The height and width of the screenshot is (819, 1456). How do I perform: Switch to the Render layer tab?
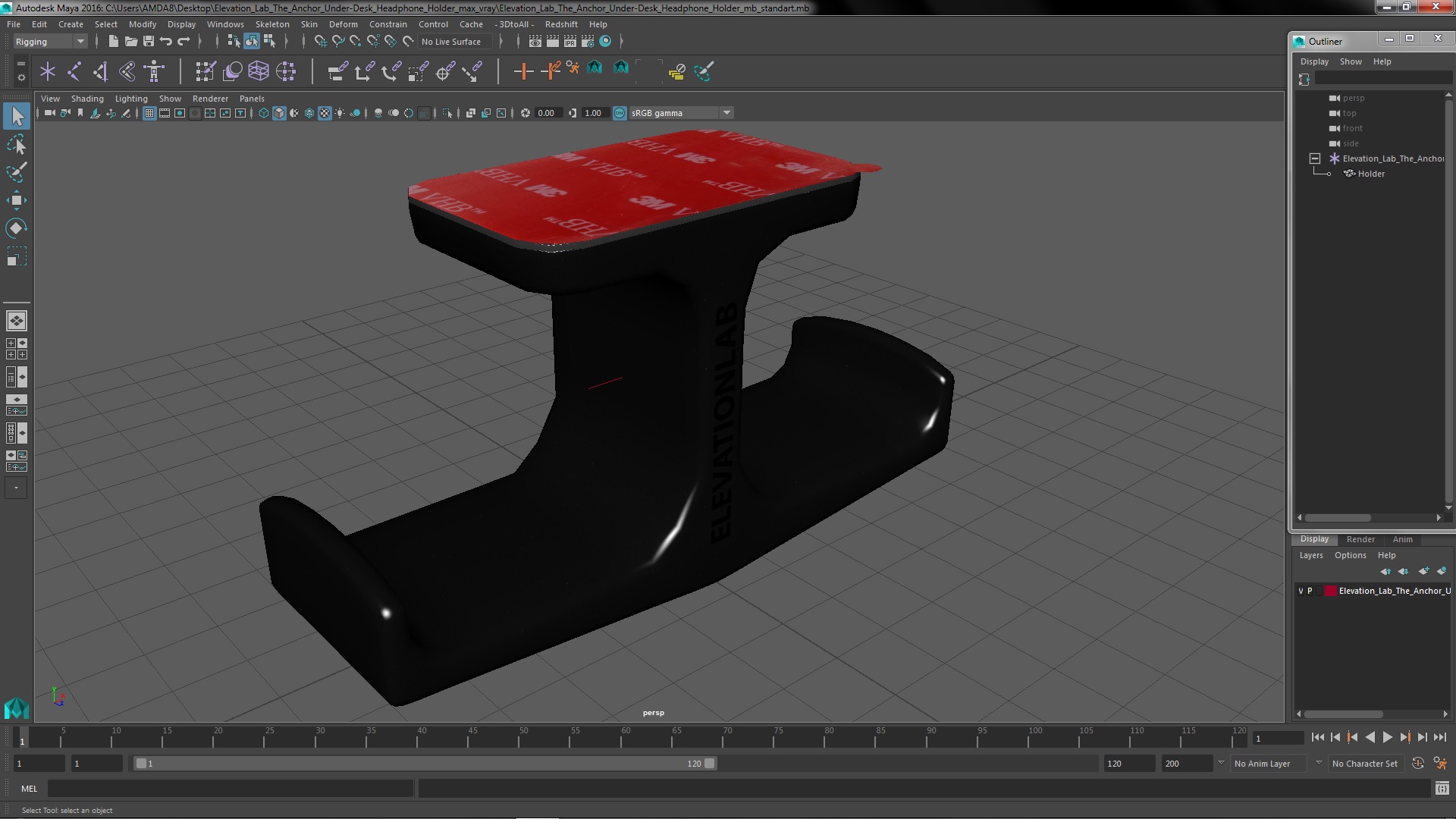click(1360, 539)
